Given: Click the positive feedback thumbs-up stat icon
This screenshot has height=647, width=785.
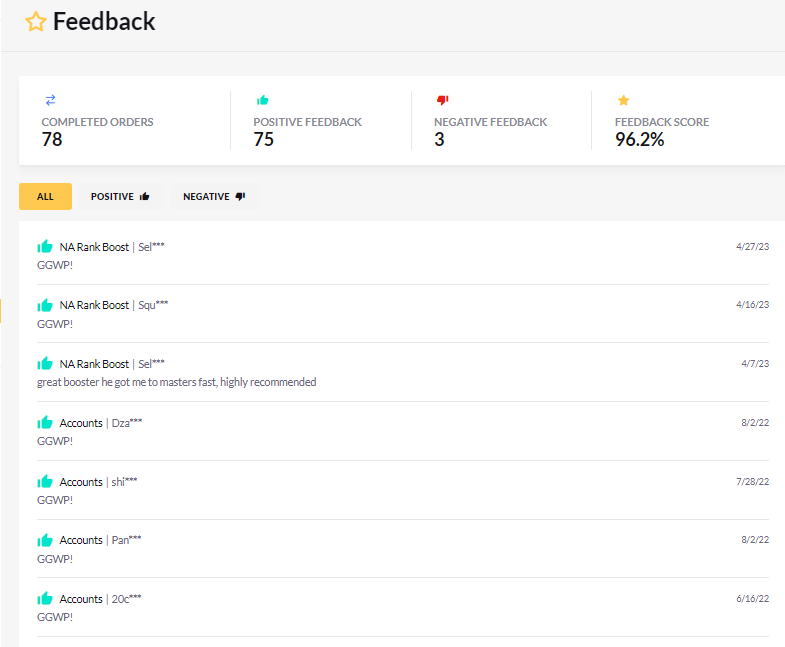Looking at the screenshot, I should (262, 100).
